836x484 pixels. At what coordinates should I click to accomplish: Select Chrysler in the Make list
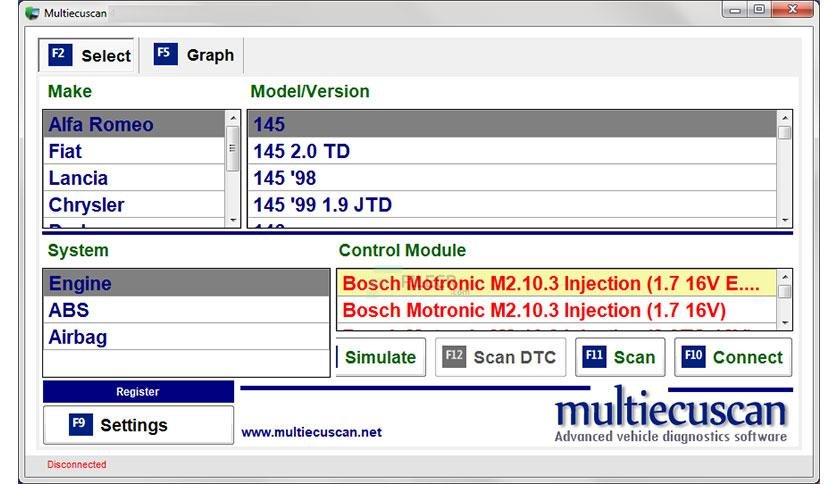pyautogui.click(x=134, y=204)
